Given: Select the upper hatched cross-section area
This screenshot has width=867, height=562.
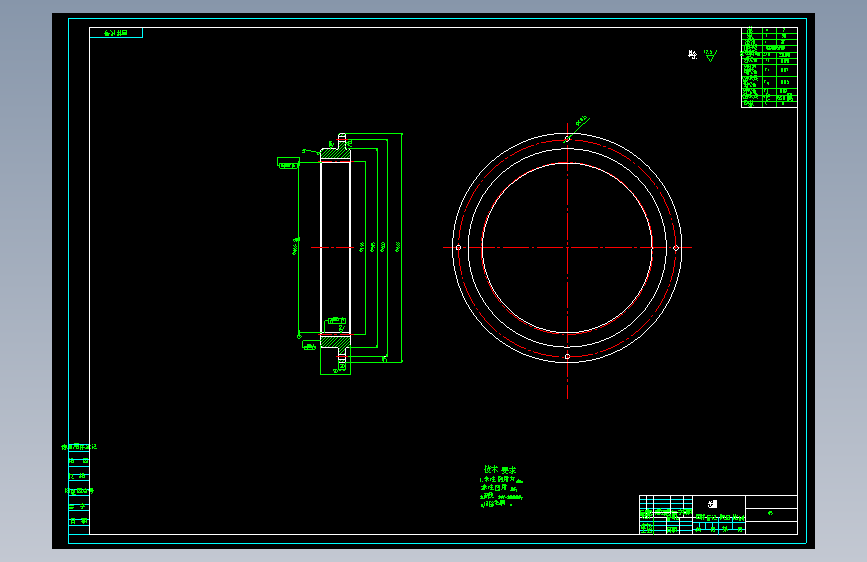Looking at the screenshot, I should pos(335,153).
